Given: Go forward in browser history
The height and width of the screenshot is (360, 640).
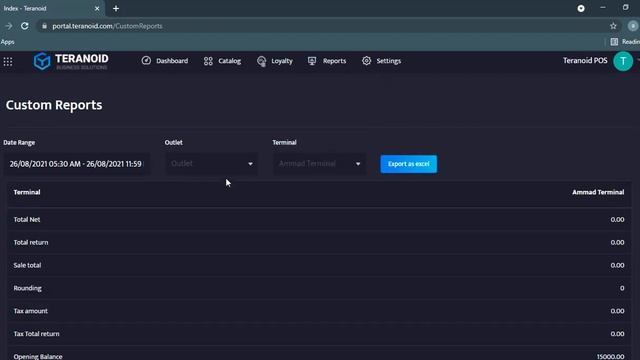Looking at the screenshot, I should 9,26.
